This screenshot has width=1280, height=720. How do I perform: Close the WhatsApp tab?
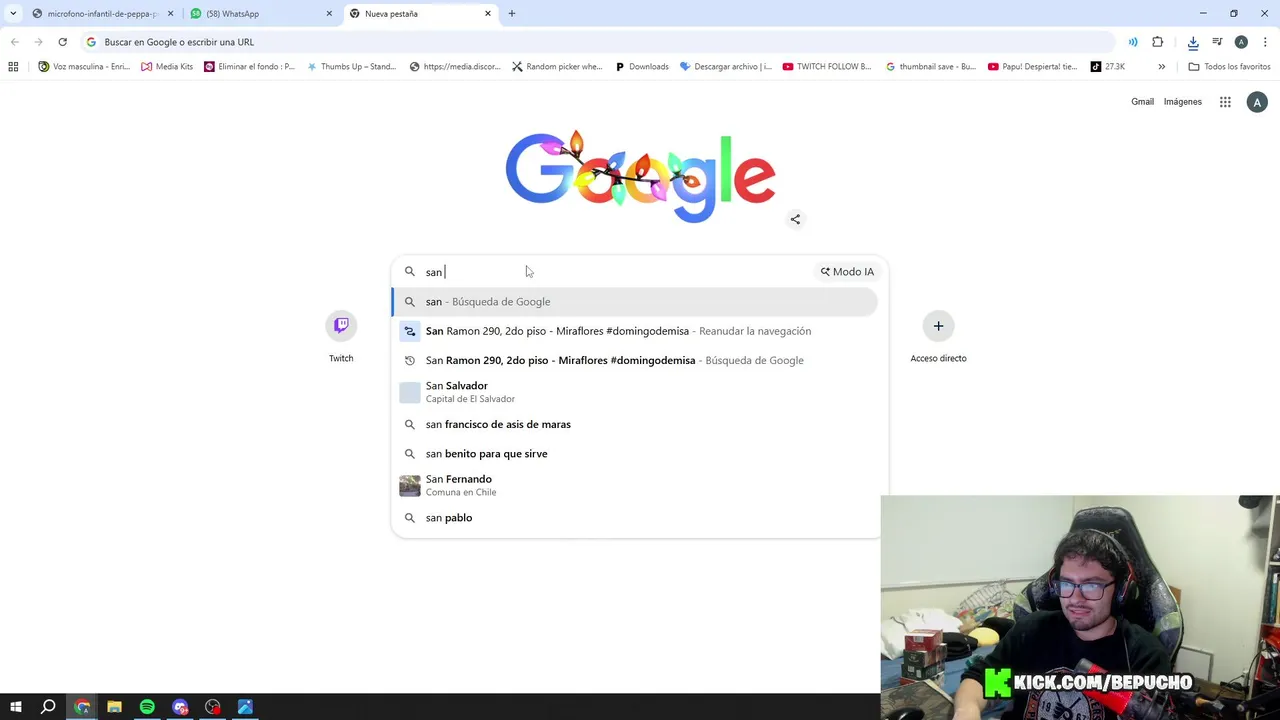[x=329, y=14]
